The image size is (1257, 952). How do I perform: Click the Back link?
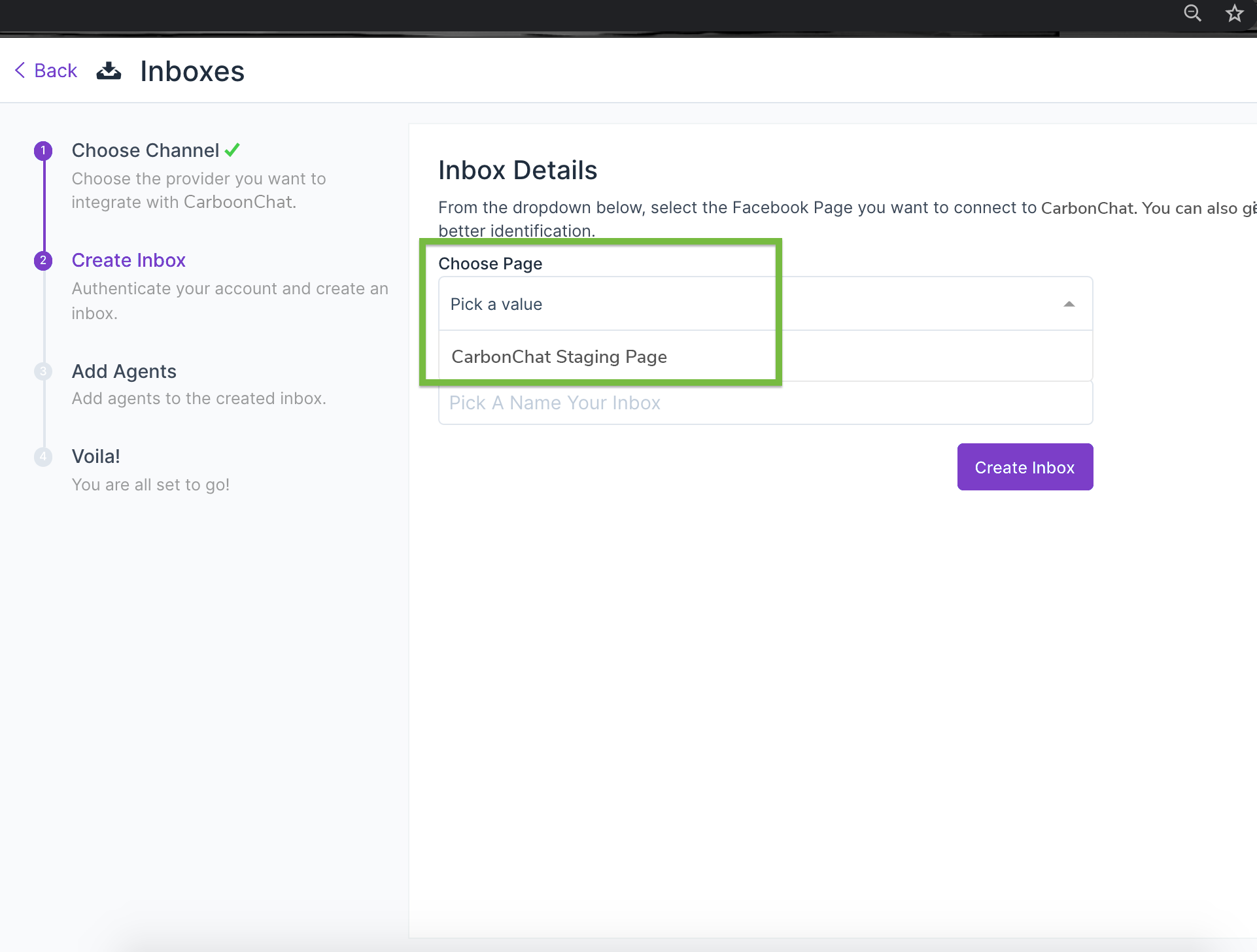pyautogui.click(x=56, y=71)
